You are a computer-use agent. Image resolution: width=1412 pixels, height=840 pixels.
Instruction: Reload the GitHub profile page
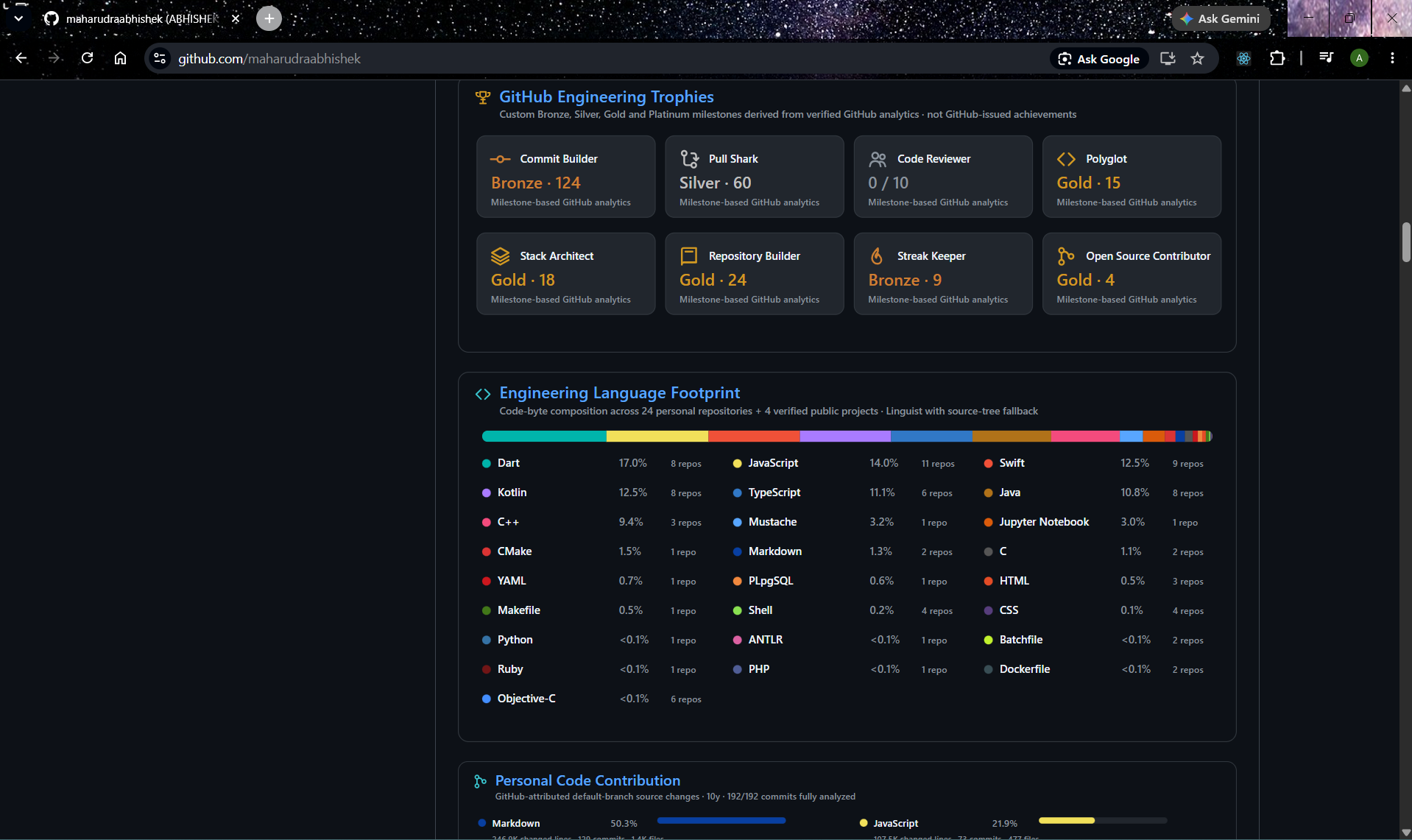click(87, 58)
